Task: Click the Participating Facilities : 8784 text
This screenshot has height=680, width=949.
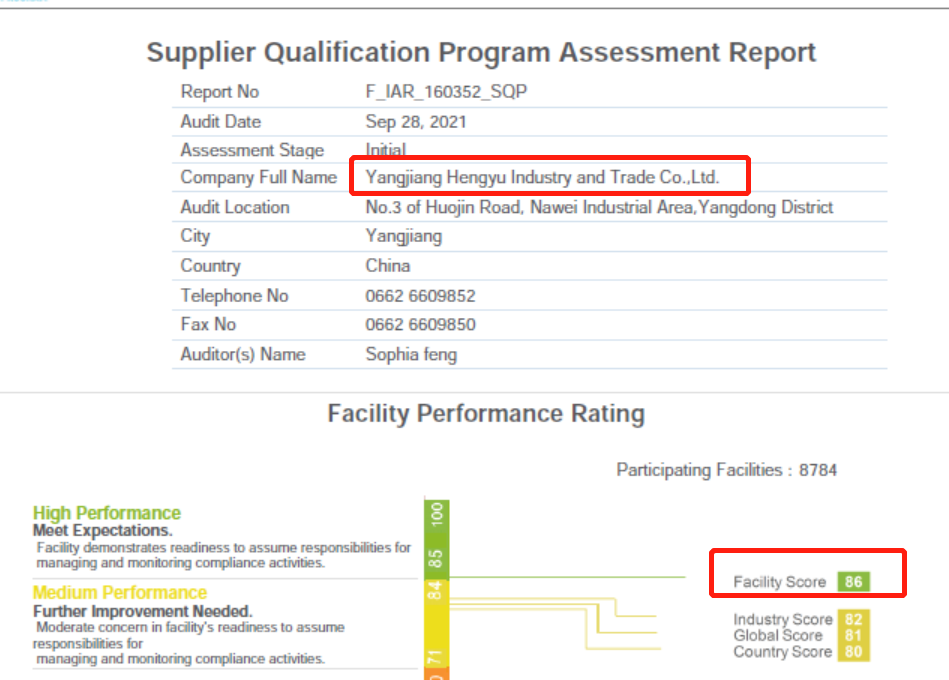Action: click(726, 470)
